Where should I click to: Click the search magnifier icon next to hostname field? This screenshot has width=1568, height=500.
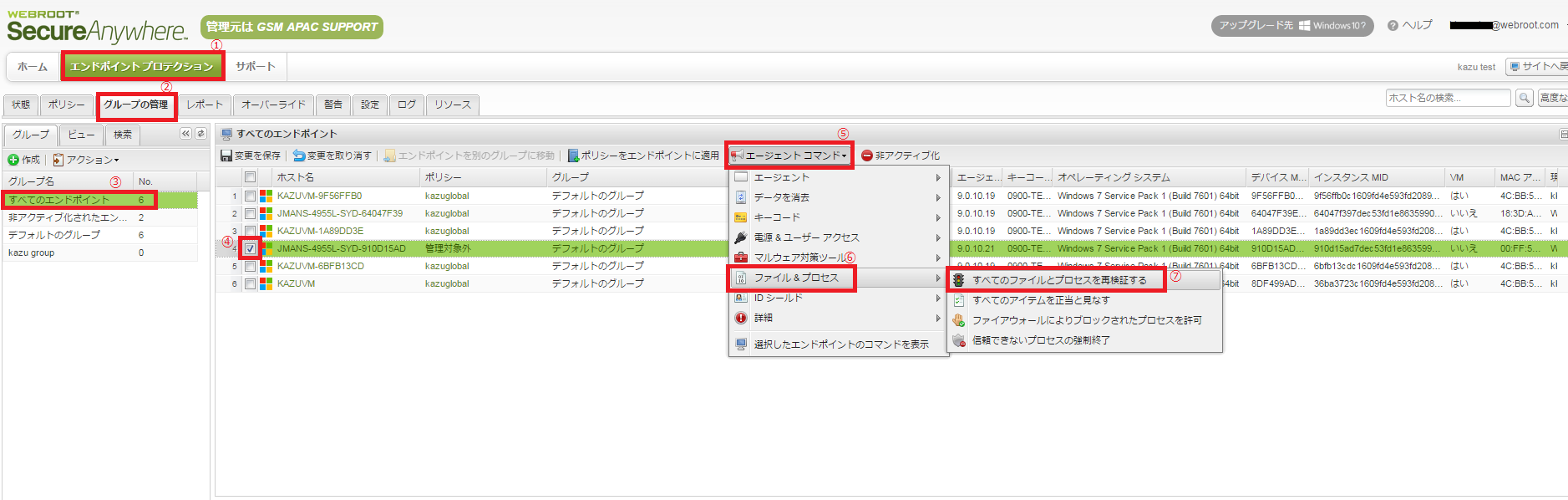[x=1525, y=98]
